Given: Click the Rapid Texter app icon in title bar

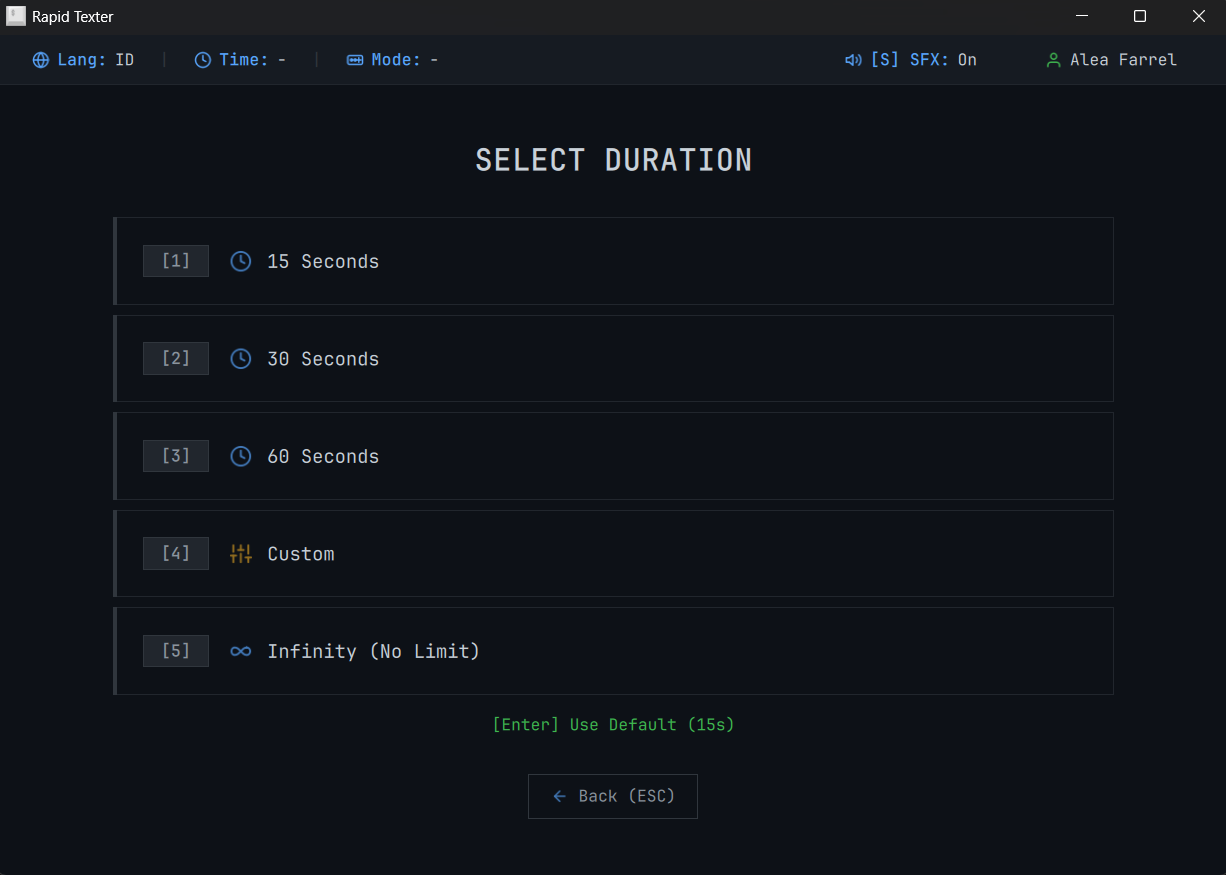Looking at the screenshot, I should click(16, 16).
